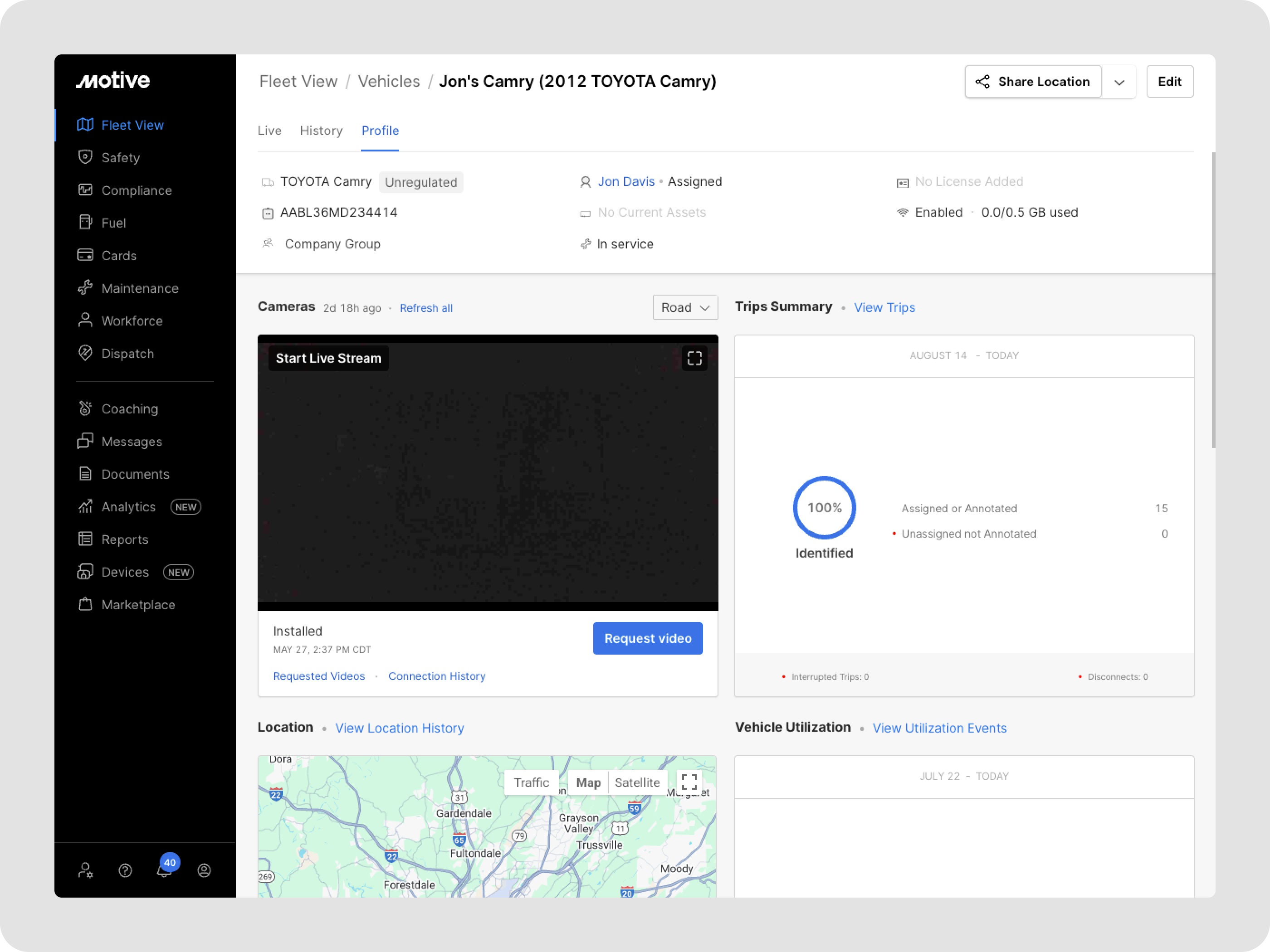Screen dimensions: 1270x952
Task: Select the Map view option
Action: pyautogui.click(x=588, y=783)
